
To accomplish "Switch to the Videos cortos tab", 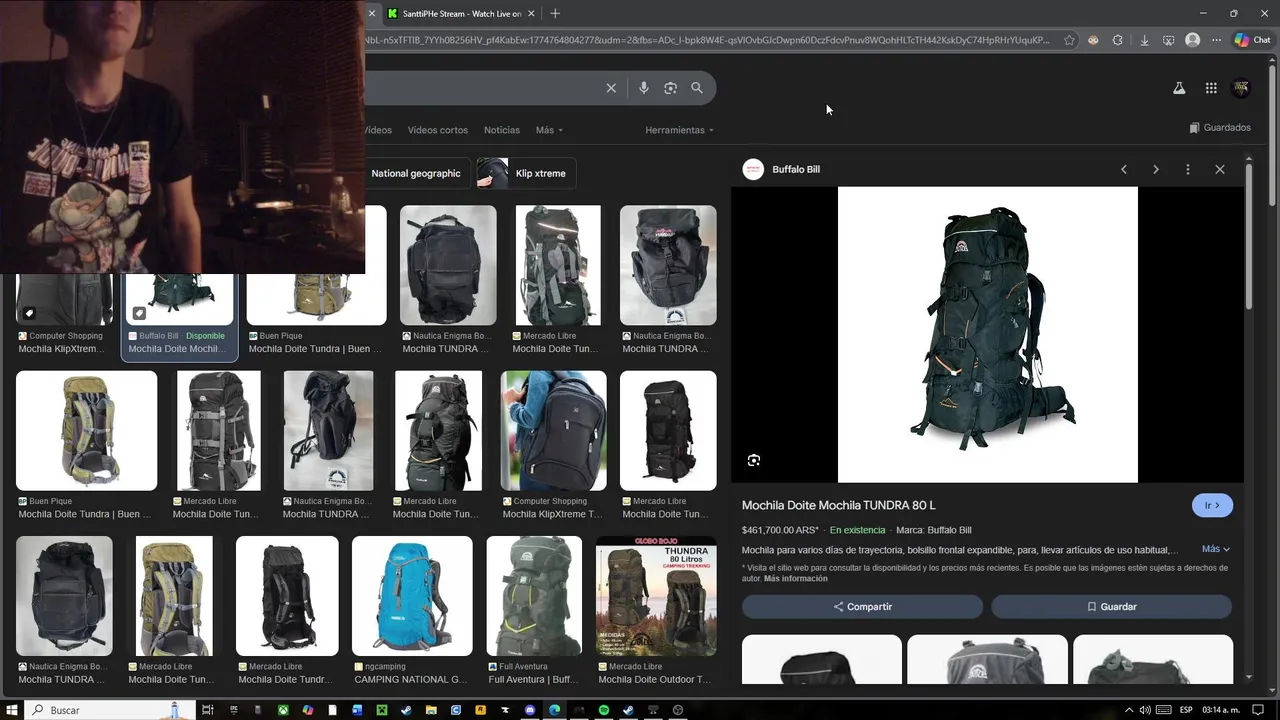I will click(437, 130).
